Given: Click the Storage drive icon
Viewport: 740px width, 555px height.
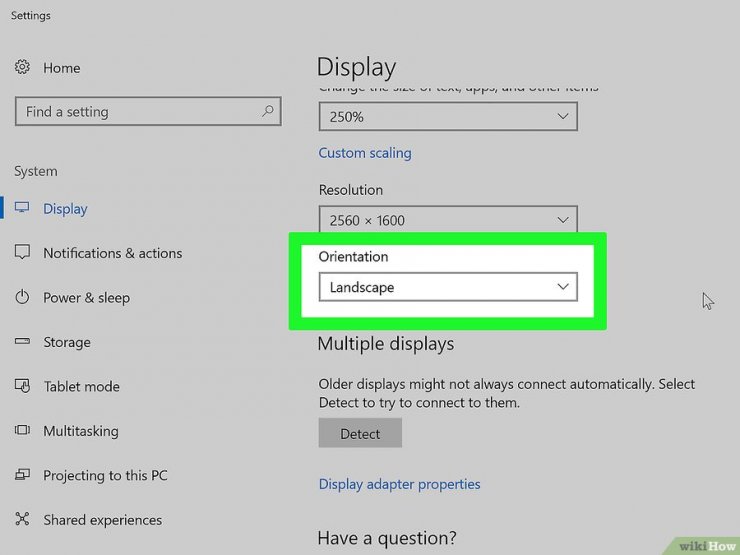Looking at the screenshot, I should [22, 341].
